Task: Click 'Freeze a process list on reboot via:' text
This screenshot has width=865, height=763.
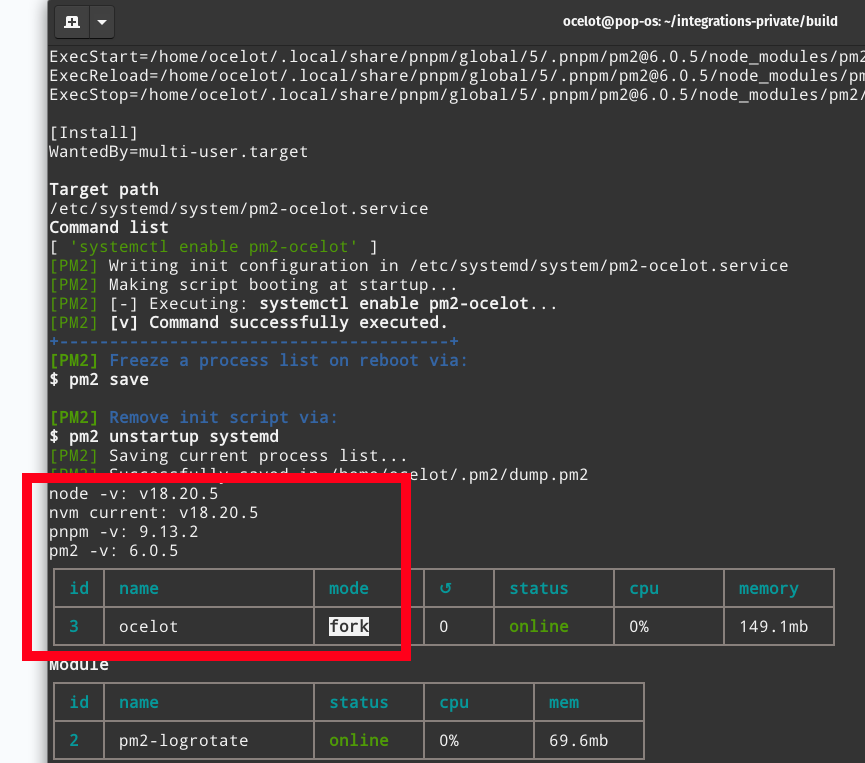Action: coord(288,360)
